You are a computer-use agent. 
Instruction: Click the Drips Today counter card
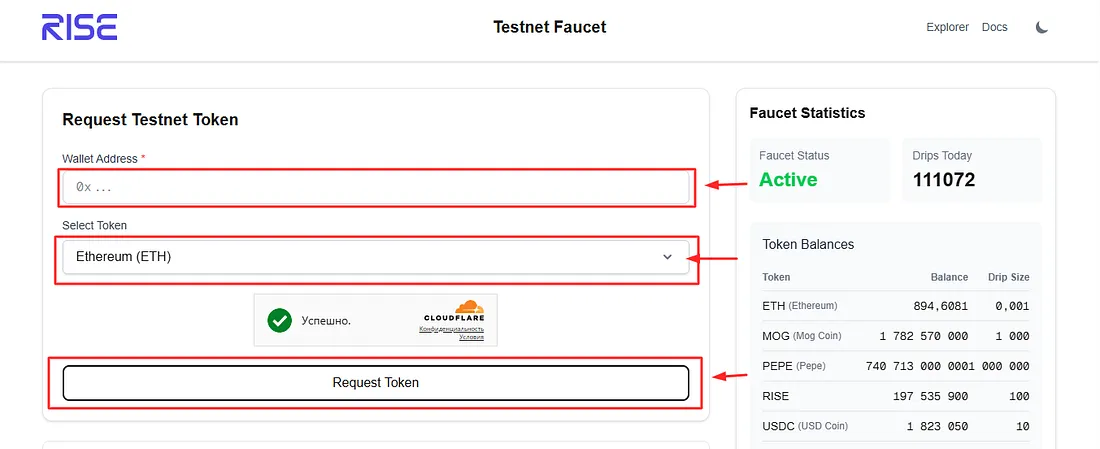(972, 170)
